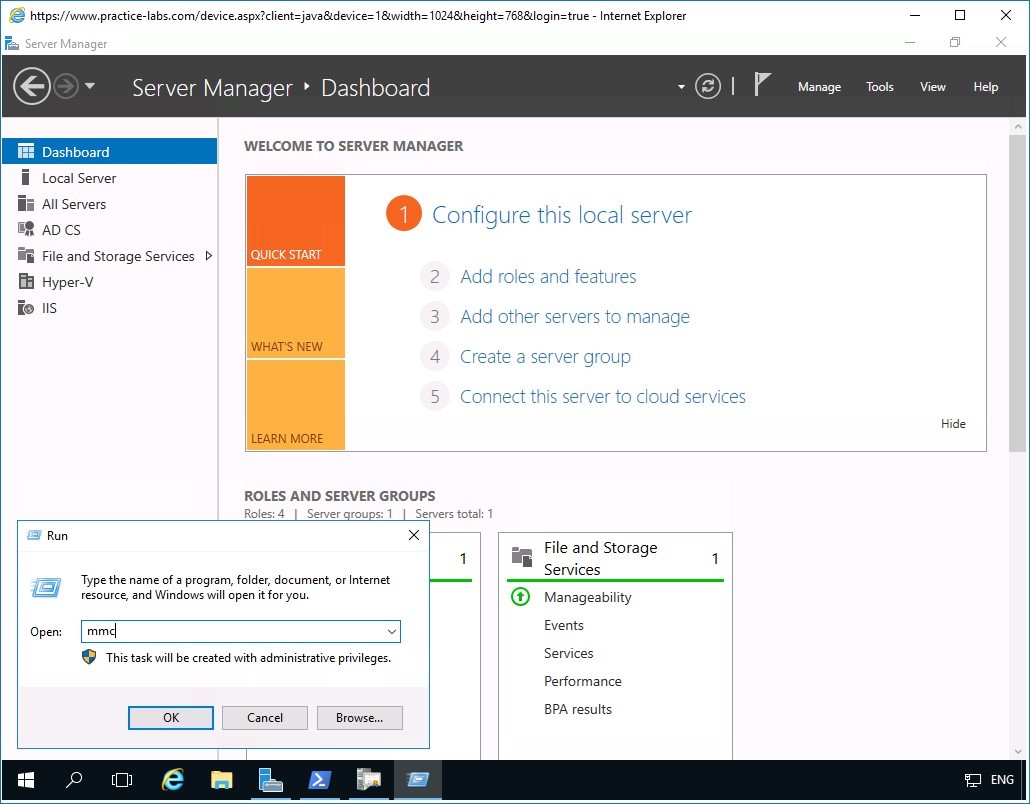Screen dimensions: 1030x804
Task: Click the Local Server icon
Action: coord(26,177)
